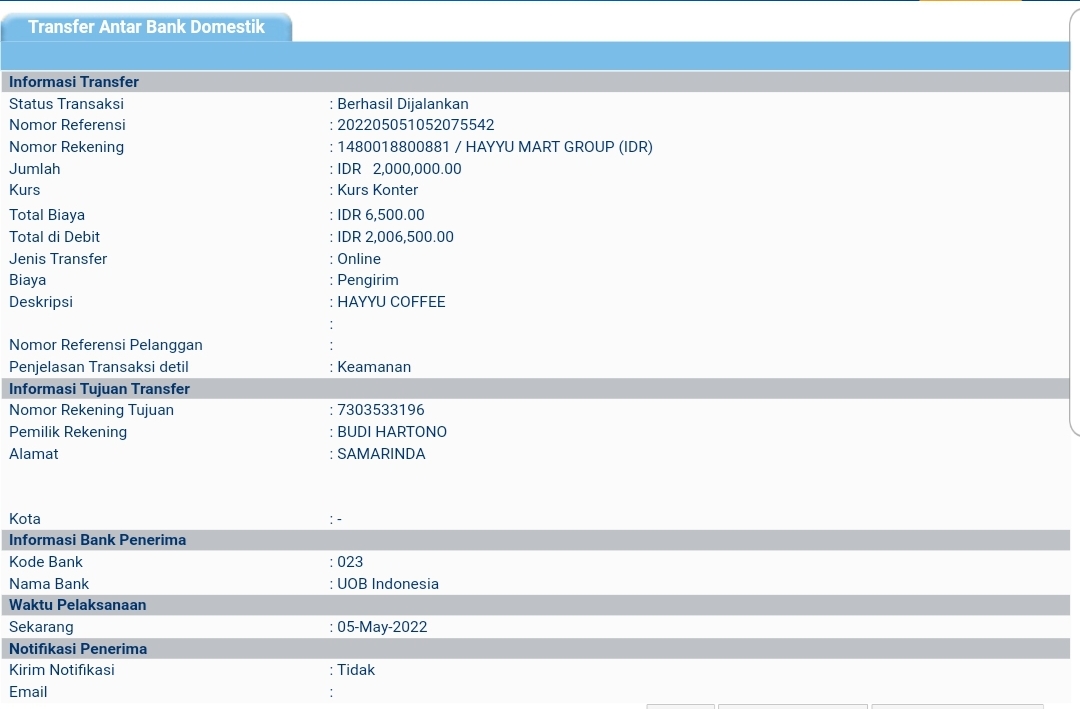The image size is (1080, 709).
Task: Select destination account number 7303533196
Action: 381,410
